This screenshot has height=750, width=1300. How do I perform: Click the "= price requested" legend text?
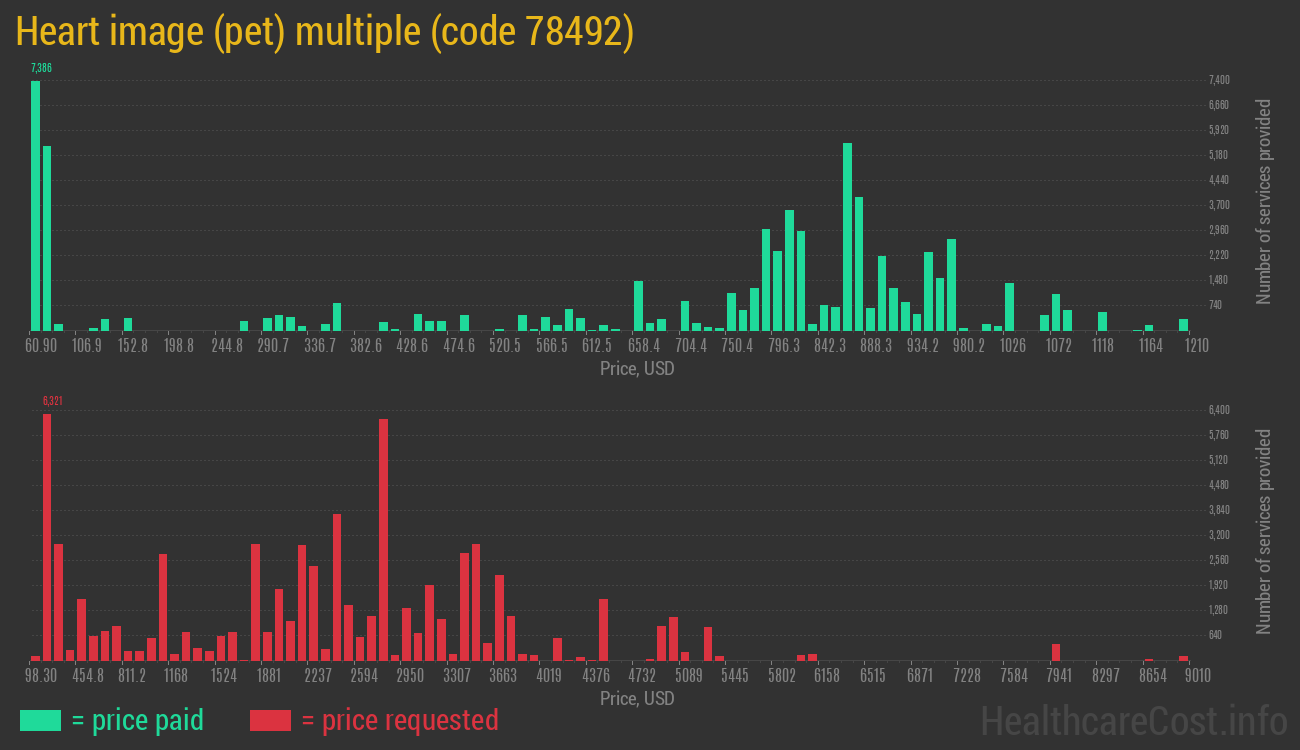(399, 720)
